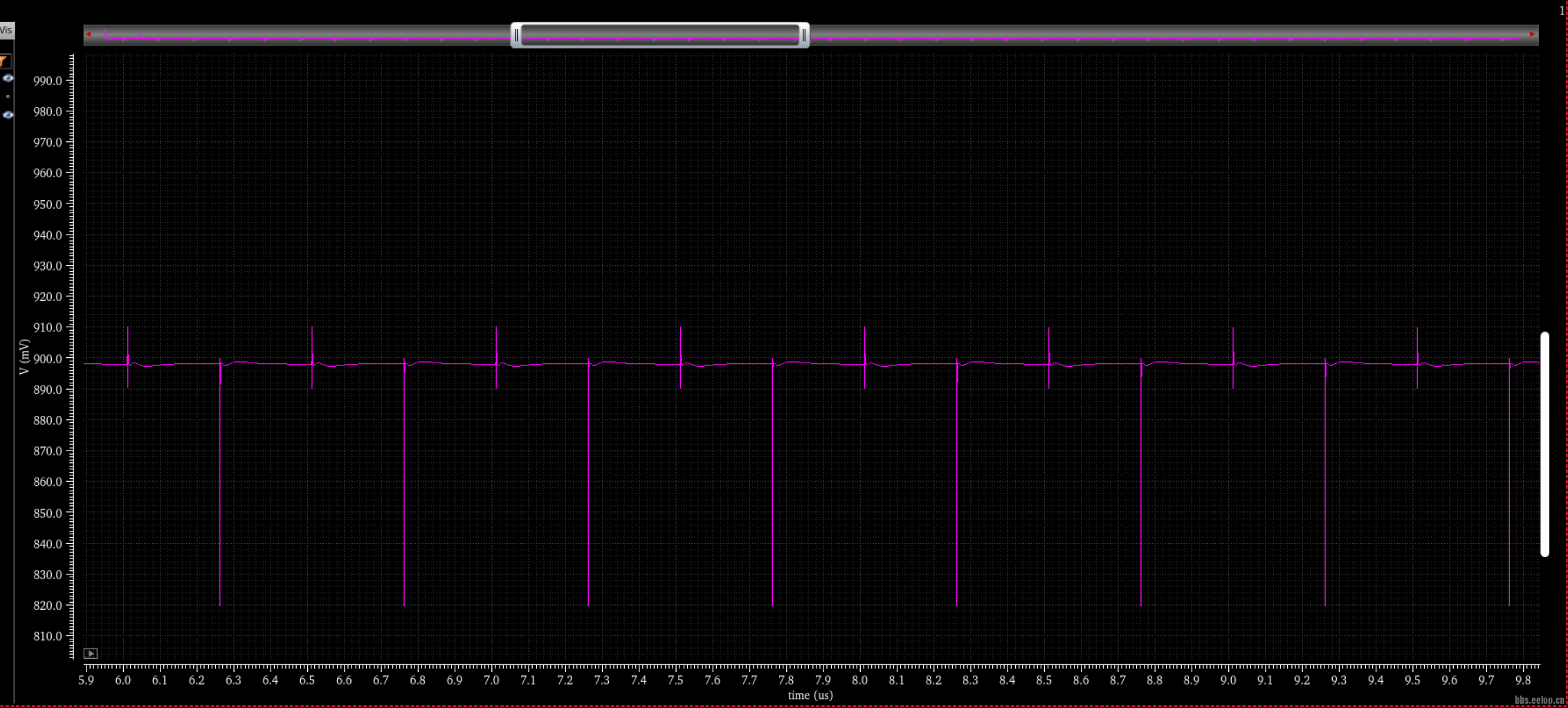
Task: Click the 810.0 y-axis value
Action: (x=48, y=636)
